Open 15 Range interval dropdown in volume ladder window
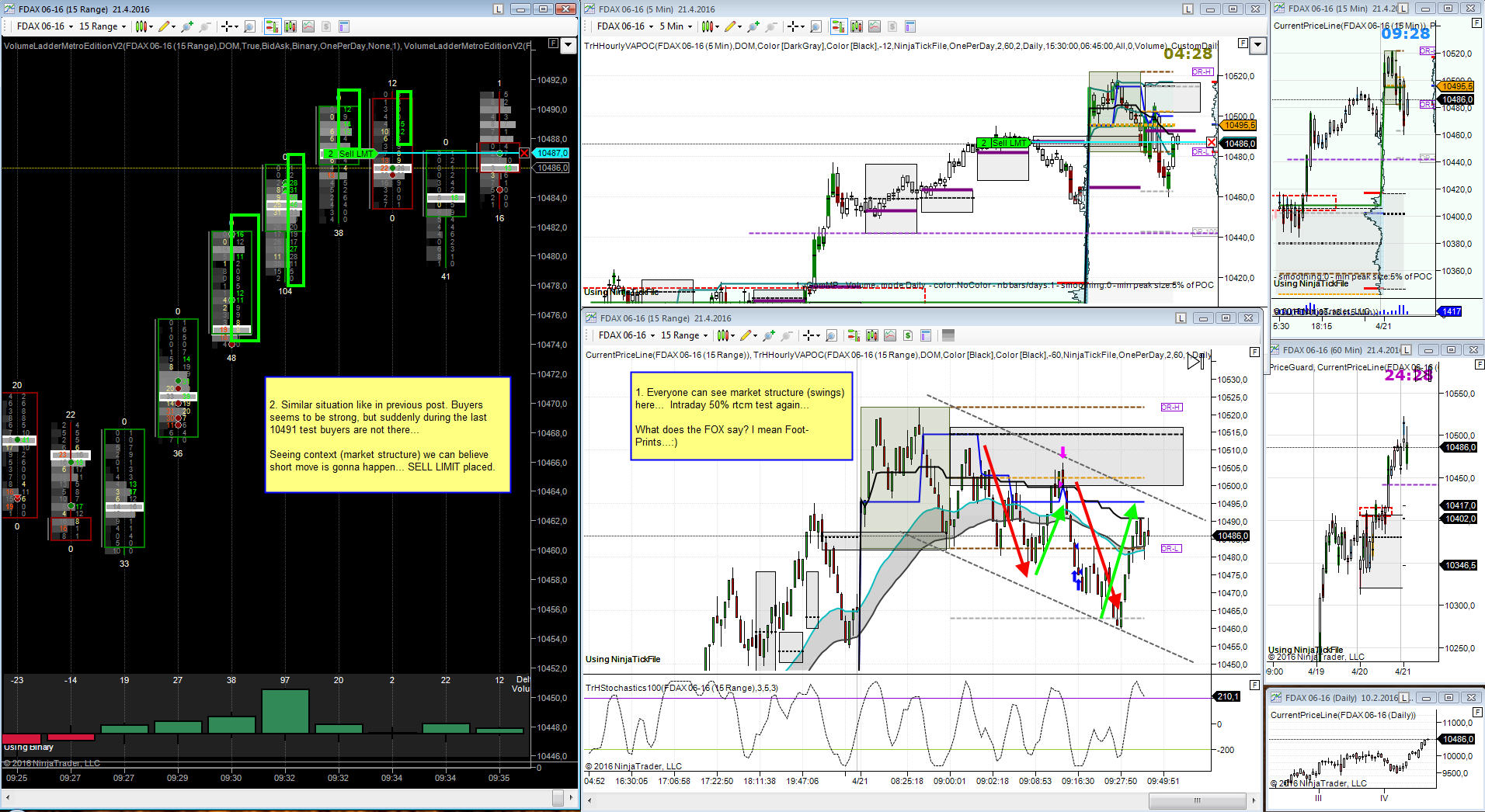 (103, 26)
